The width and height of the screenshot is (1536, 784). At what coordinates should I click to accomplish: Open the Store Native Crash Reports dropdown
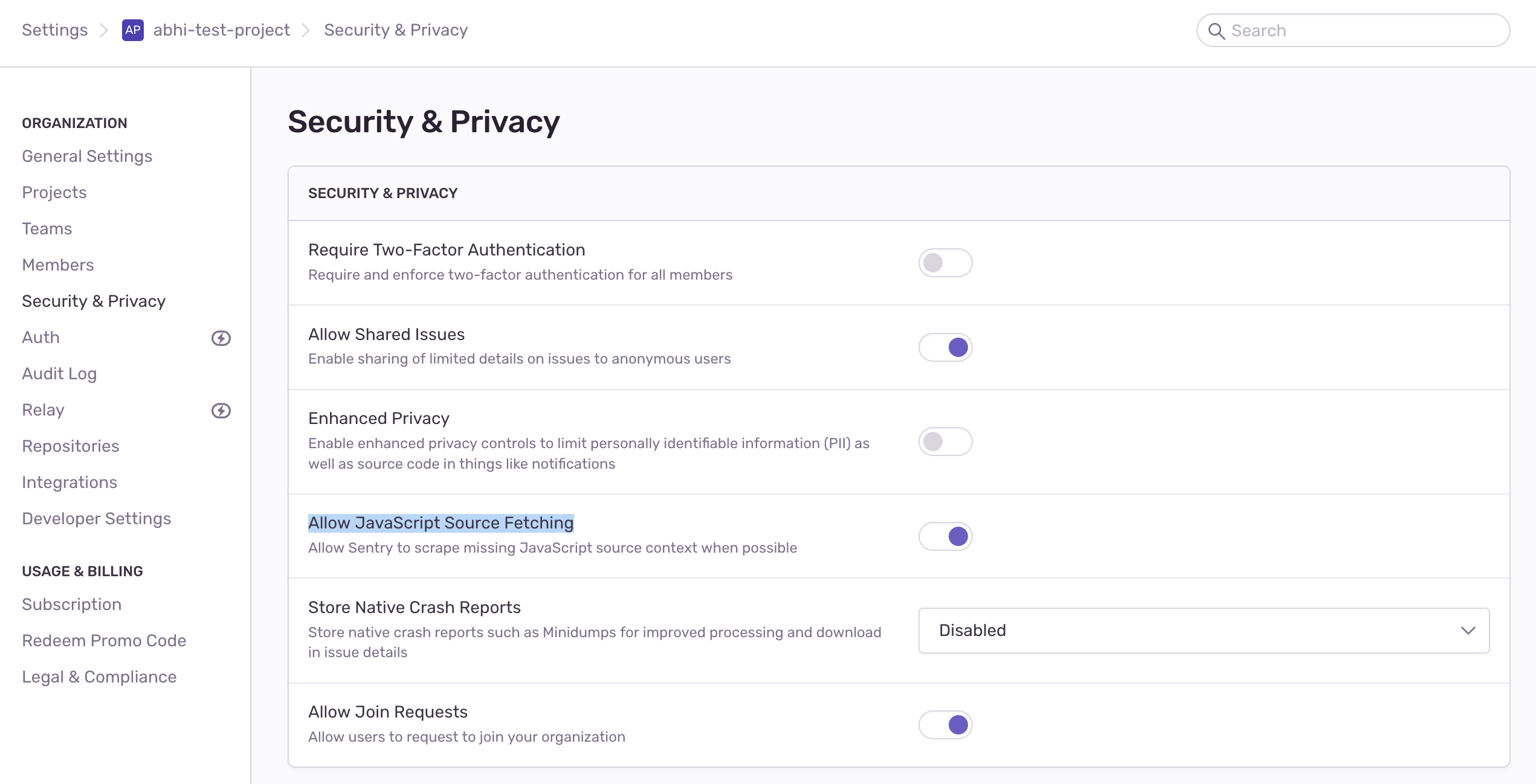tap(1203, 630)
